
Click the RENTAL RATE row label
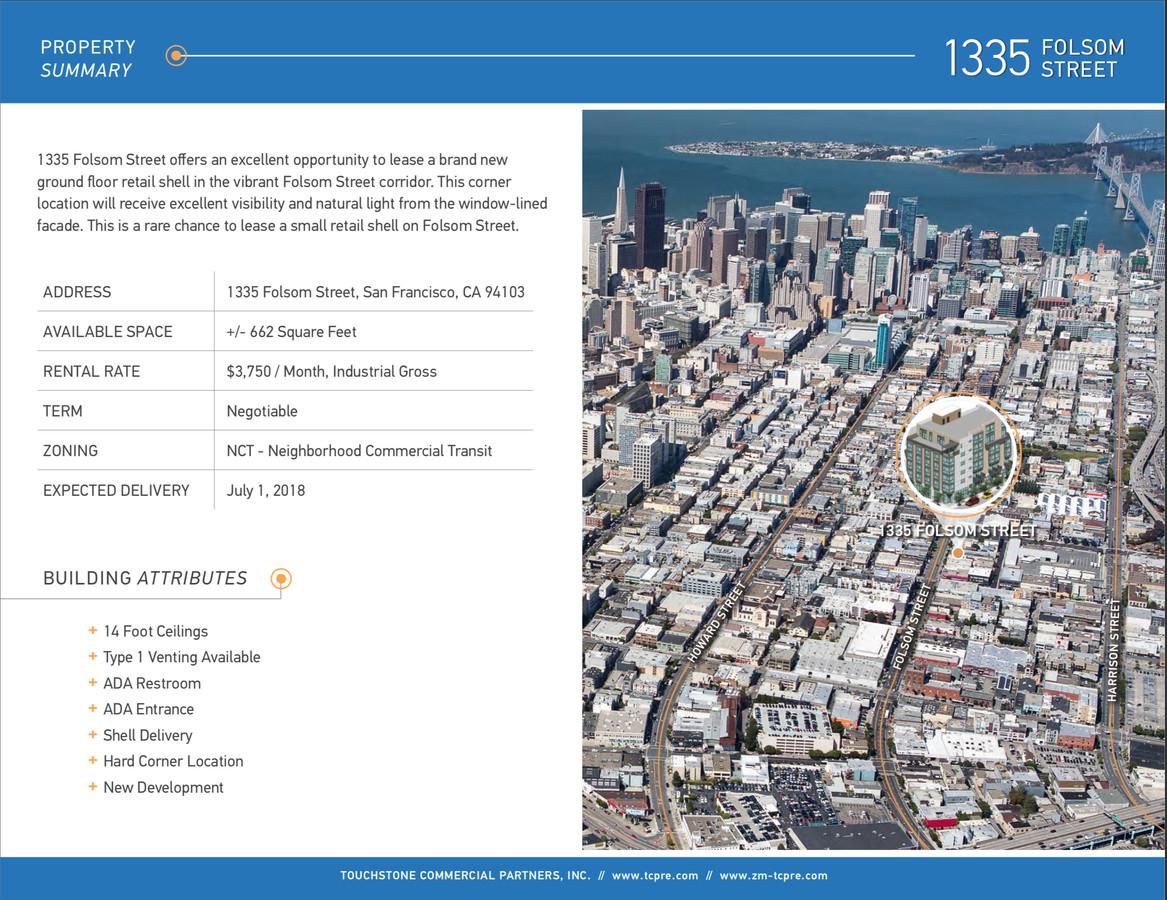click(x=92, y=371)
